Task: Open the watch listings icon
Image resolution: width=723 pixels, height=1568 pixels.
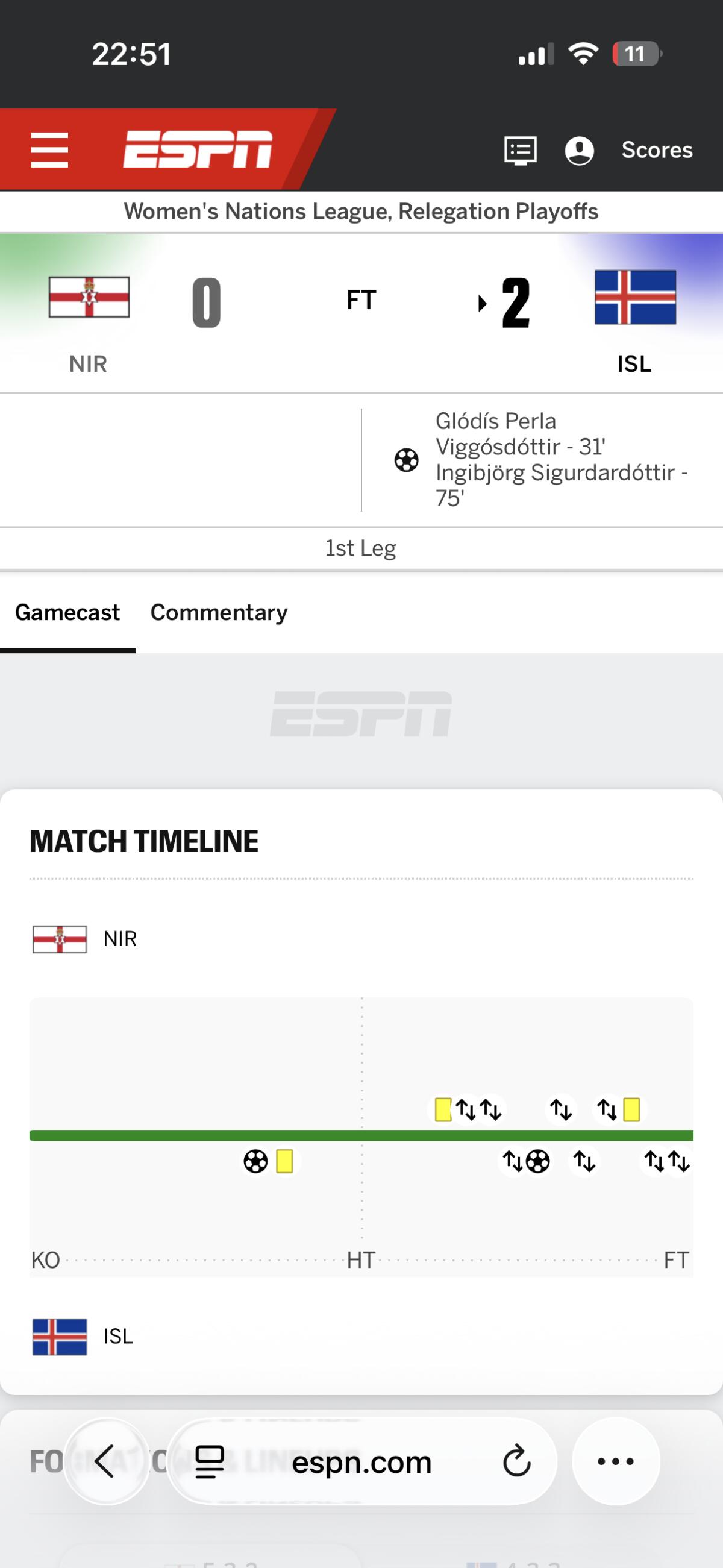Action: tap(521, 150)
